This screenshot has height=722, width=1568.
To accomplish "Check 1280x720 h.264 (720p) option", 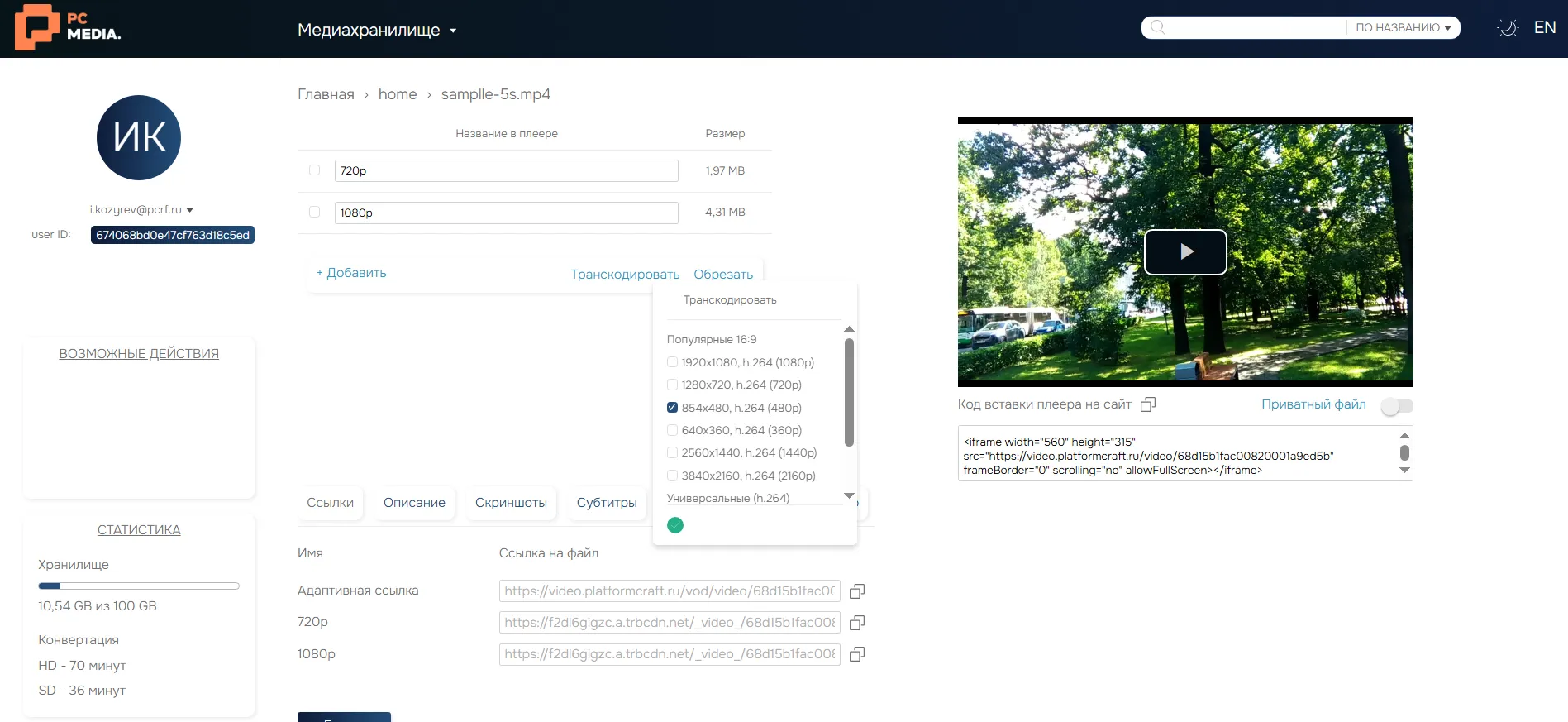I will click(672, 385).
